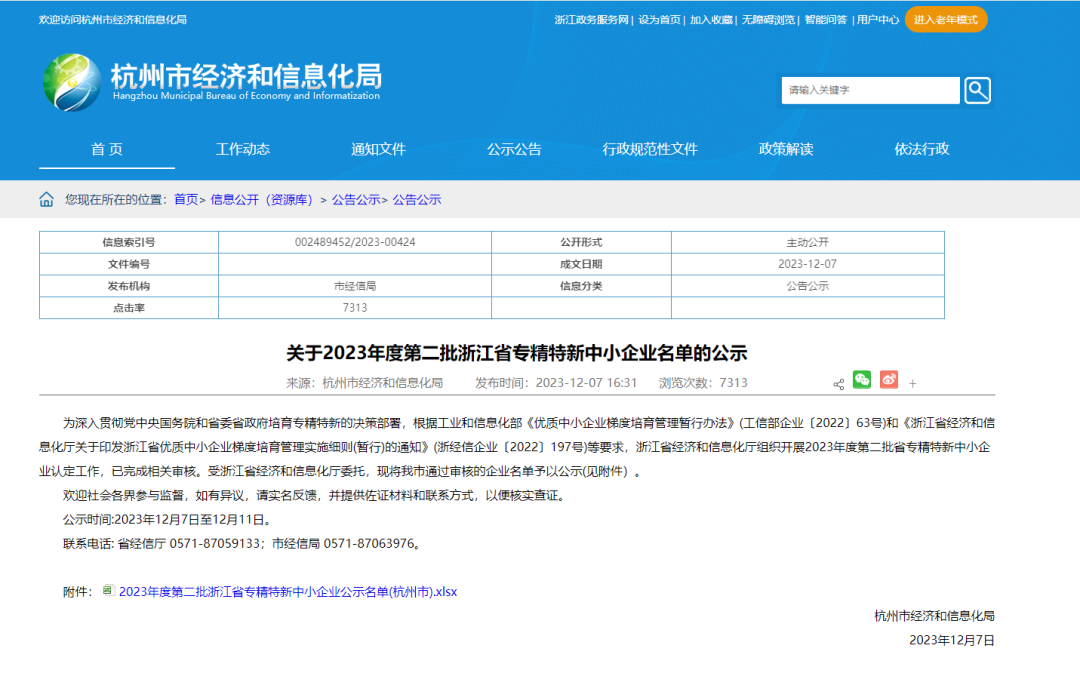Click the search magnifier icon
This screenshot has width=1080, height=673.
pyautogui.click(x=976, y=90)
